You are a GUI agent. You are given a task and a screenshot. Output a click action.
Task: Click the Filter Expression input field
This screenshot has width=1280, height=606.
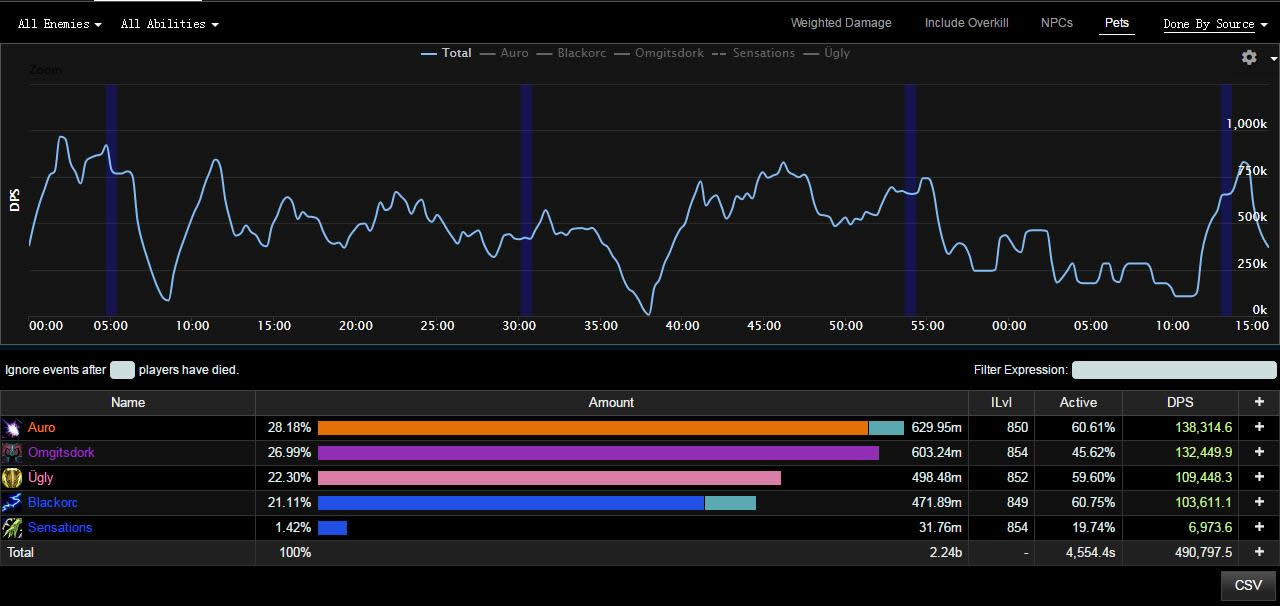click(x=1173, y=370)
